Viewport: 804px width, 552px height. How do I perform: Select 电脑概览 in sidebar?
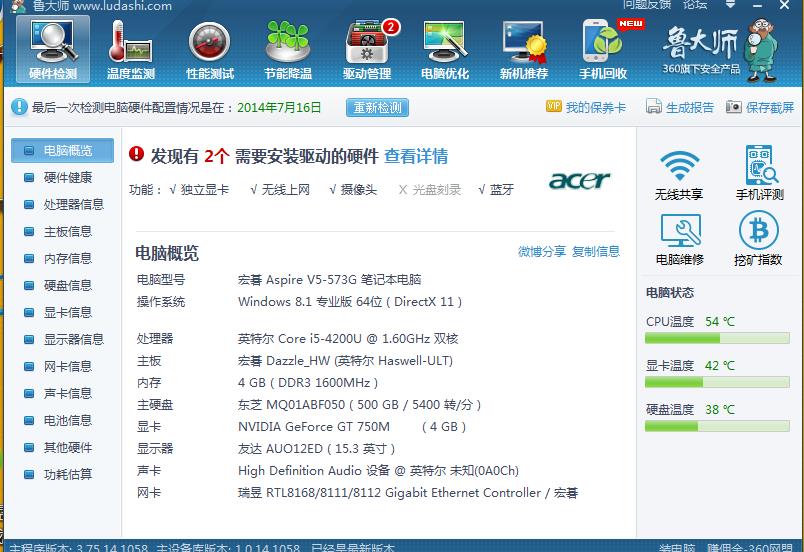click(x=63, y=150)
